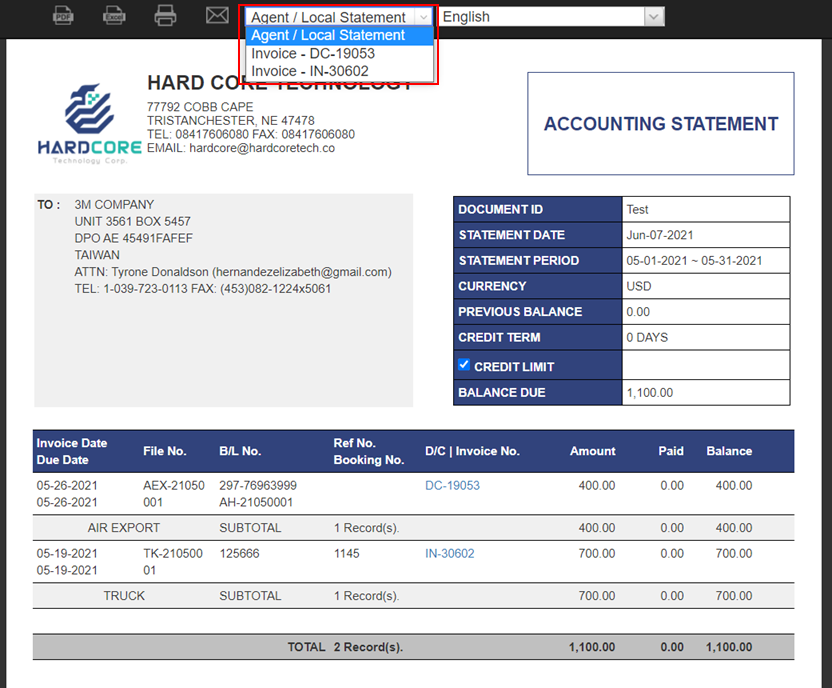
Task: Open the English language dropdown
Action: pyautogui.click(x=552, y=16)
